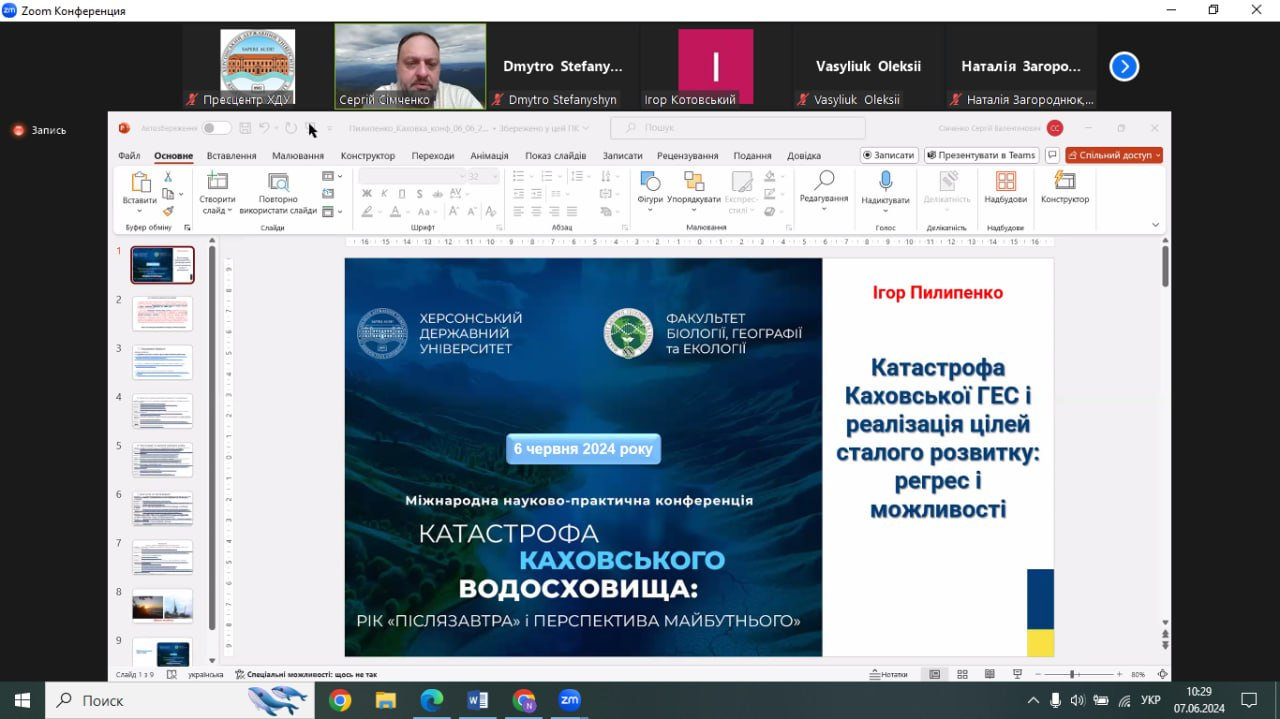The height and width of the screenshot is (719, 1280).
Task: Show hidden system tray icons chevron
Action: (x=1033, y=700)
